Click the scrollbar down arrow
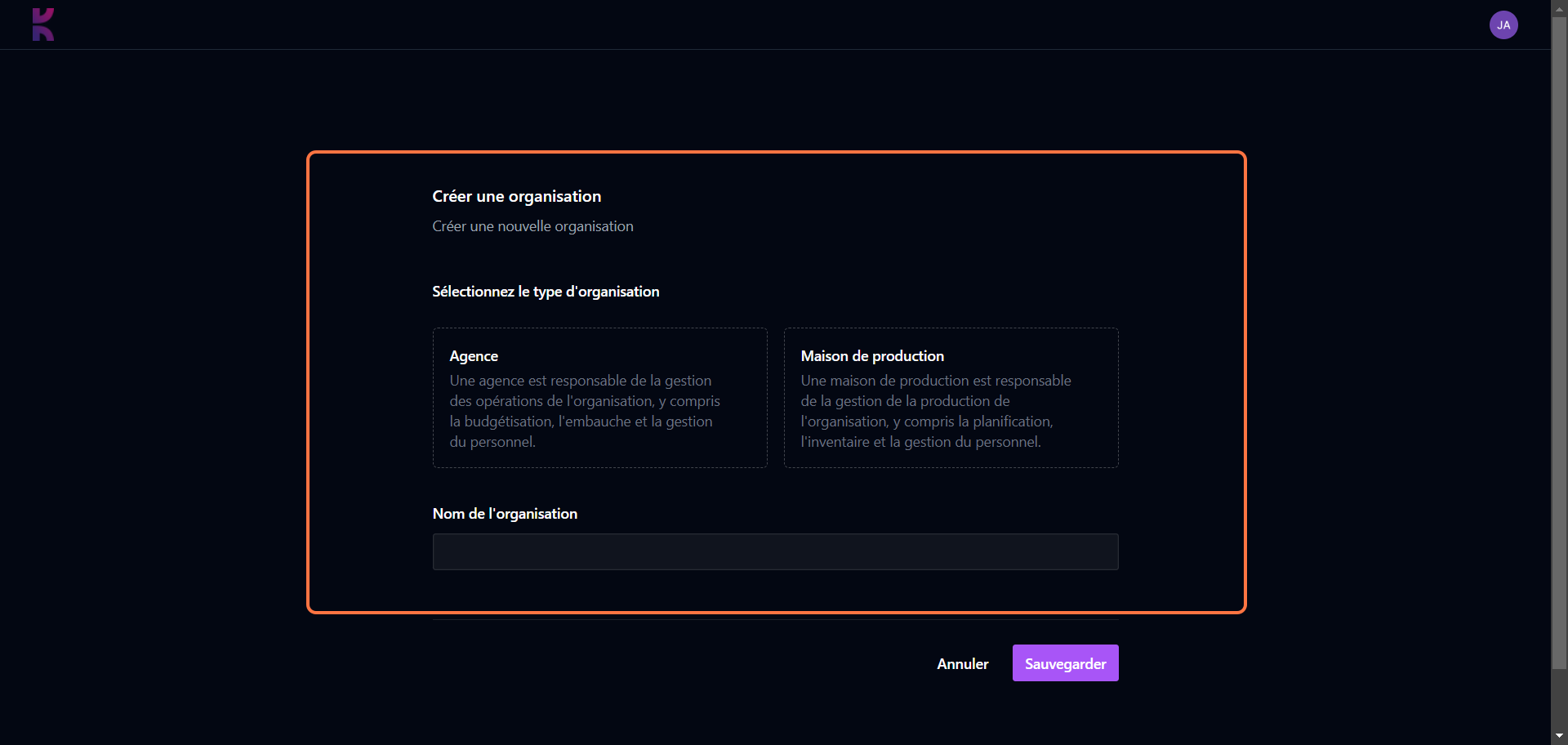Screen dimensions: 1568x745 [x=1559, y=737]
